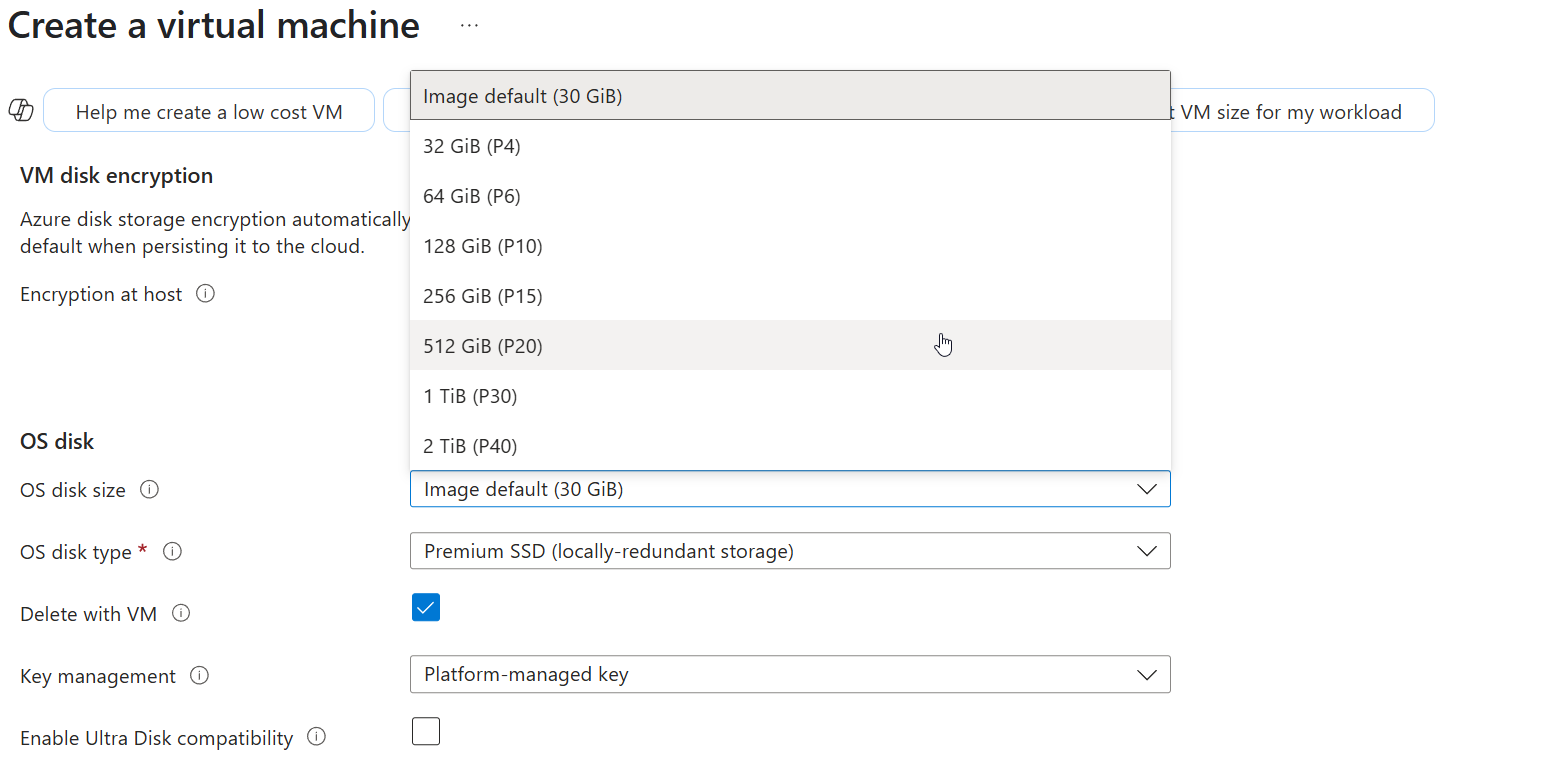Click the VM size for my workload button

click(x=1300, y=111)
